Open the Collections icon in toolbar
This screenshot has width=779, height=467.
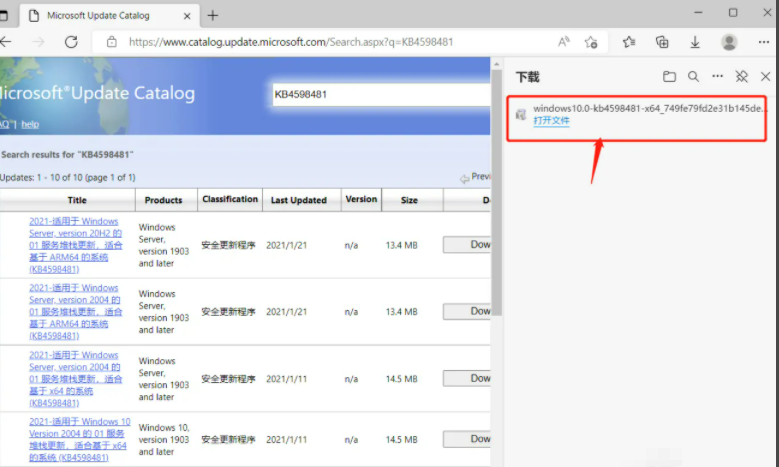point(662,42)
